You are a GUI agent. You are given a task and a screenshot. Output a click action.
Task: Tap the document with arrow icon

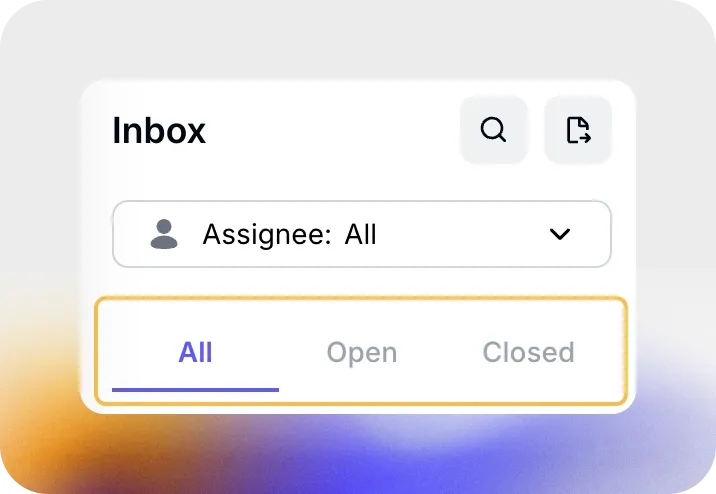(578, 130)
